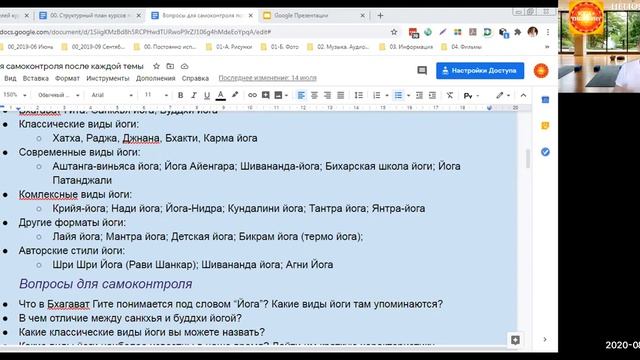Image resolution: width=640 pixels, height=360 pixels.
Task: Click the red calendar extension icon
Action: [x=413, y=32]
